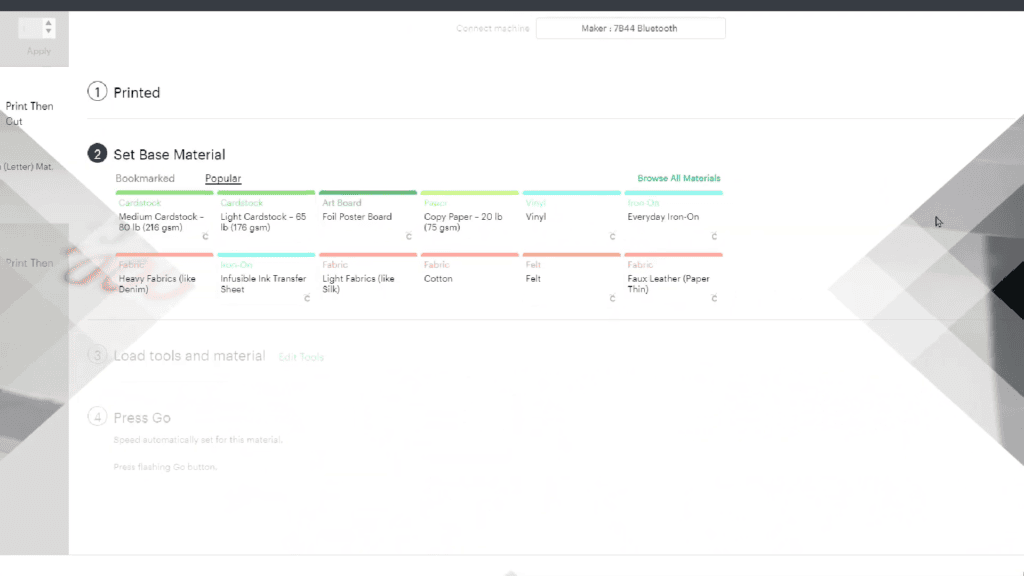The width and height of the screenshot is (1024, 576).
Task: Click the Apply copies button
Action: (39, 51)
